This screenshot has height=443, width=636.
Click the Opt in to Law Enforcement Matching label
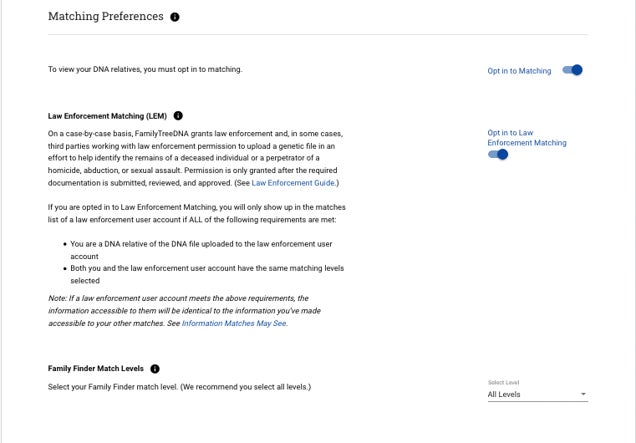click(527, 138)
